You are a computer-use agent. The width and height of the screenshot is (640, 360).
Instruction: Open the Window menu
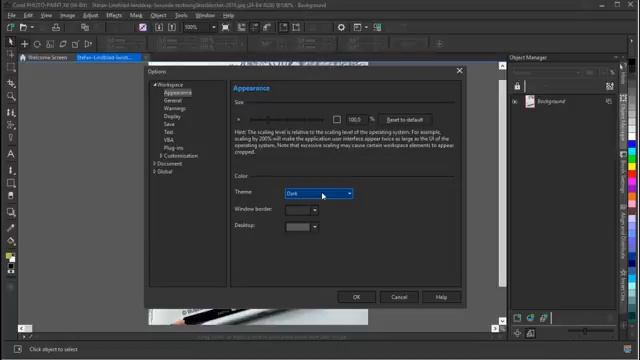coord(205,16)
